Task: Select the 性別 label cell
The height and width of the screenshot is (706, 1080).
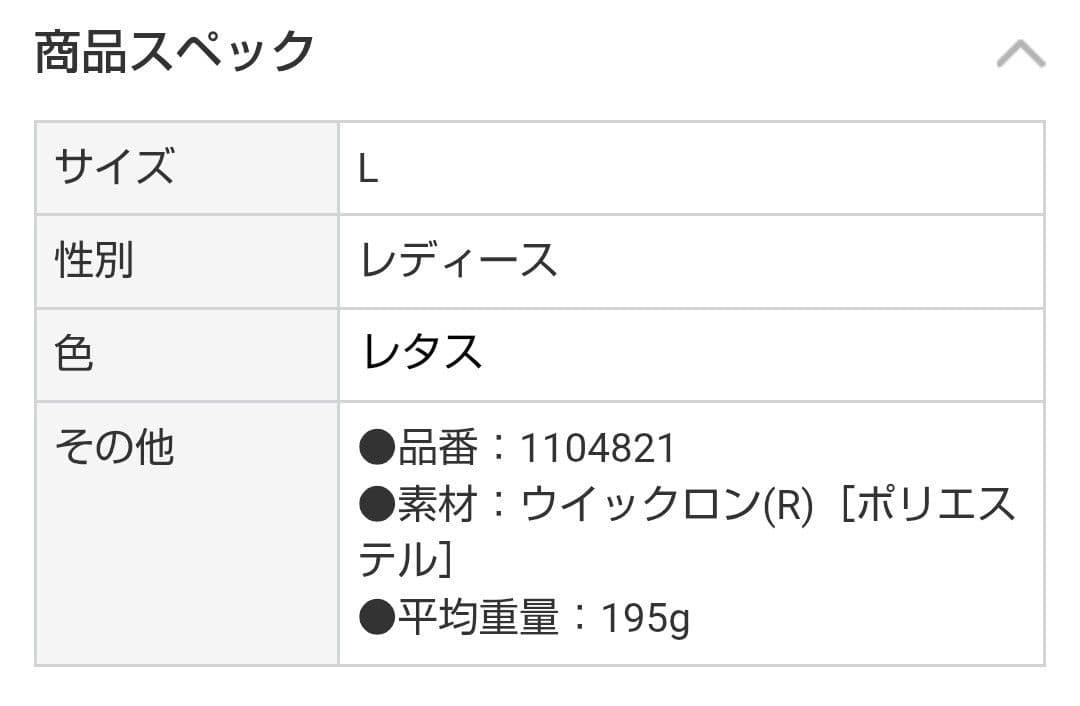Action: [x=187, y=261]
